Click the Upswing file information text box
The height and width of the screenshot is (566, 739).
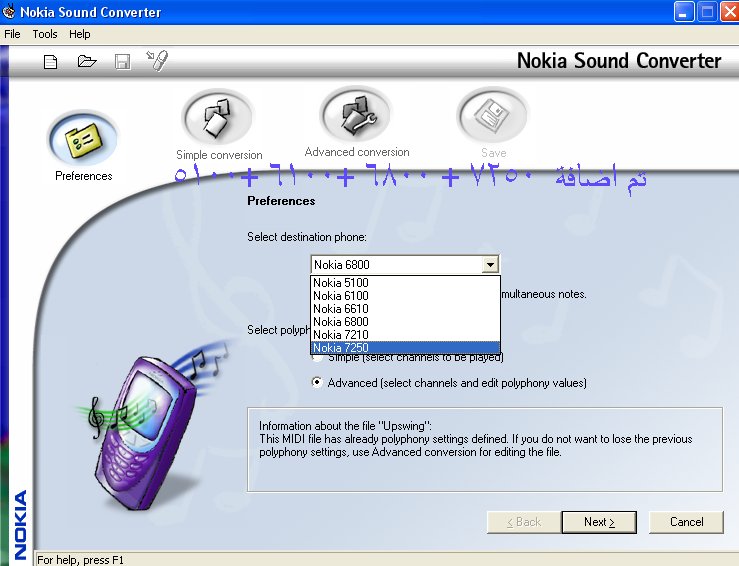pyautogui.click(x=484, y=450)
